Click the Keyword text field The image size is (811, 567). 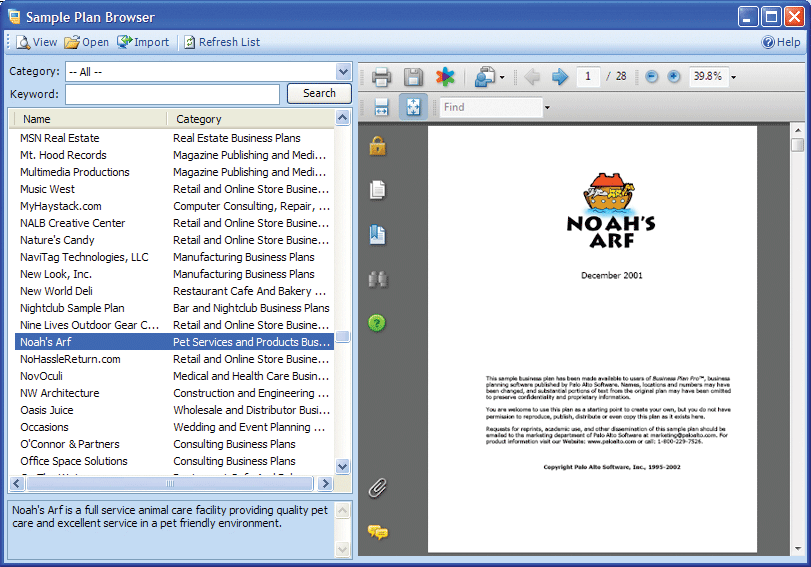coord(172,94)
